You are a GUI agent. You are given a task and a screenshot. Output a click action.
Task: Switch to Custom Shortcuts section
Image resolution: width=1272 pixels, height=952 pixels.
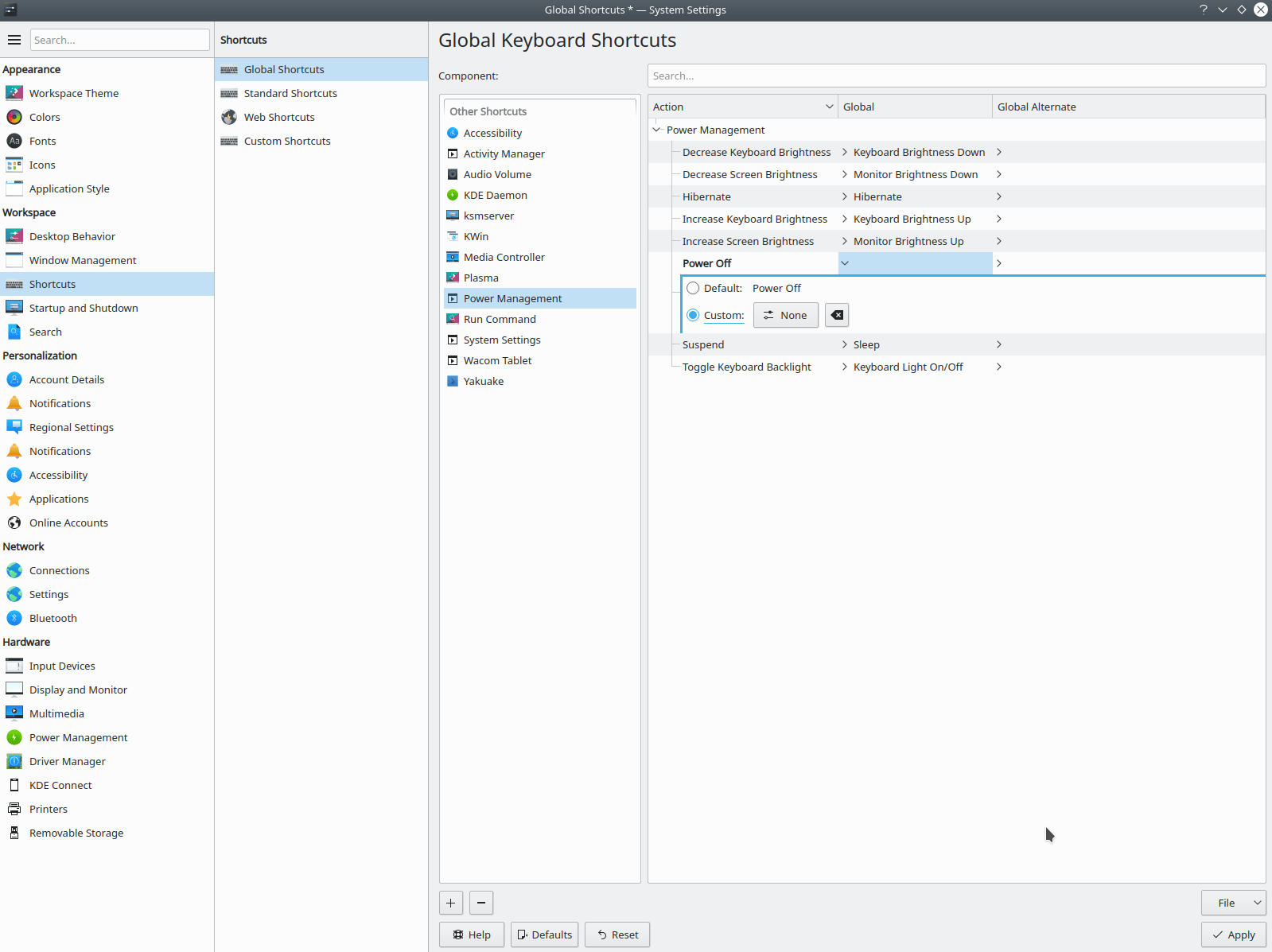(287, 141)
